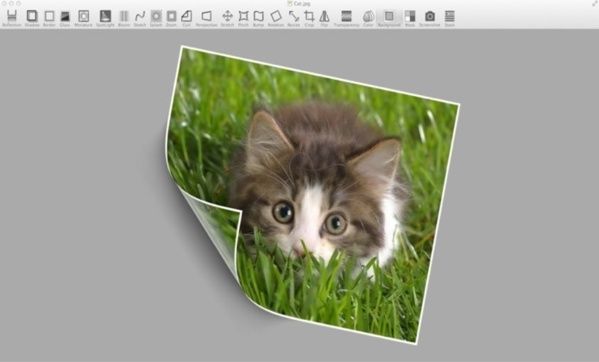Select the Bloom effect
599x362 pixels.
124,18
